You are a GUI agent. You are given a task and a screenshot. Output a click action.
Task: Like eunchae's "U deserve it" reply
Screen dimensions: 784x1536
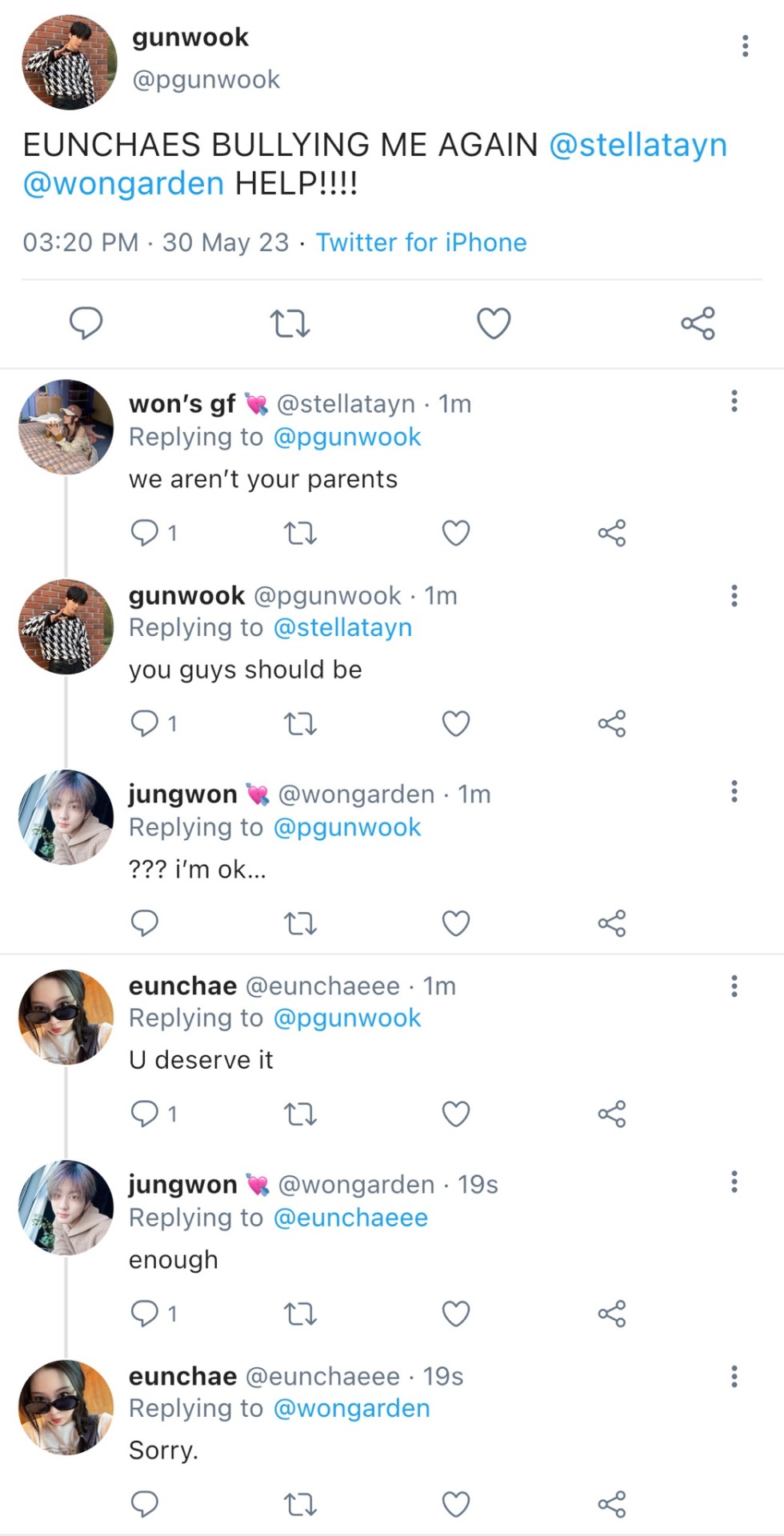click(456, 1114)
